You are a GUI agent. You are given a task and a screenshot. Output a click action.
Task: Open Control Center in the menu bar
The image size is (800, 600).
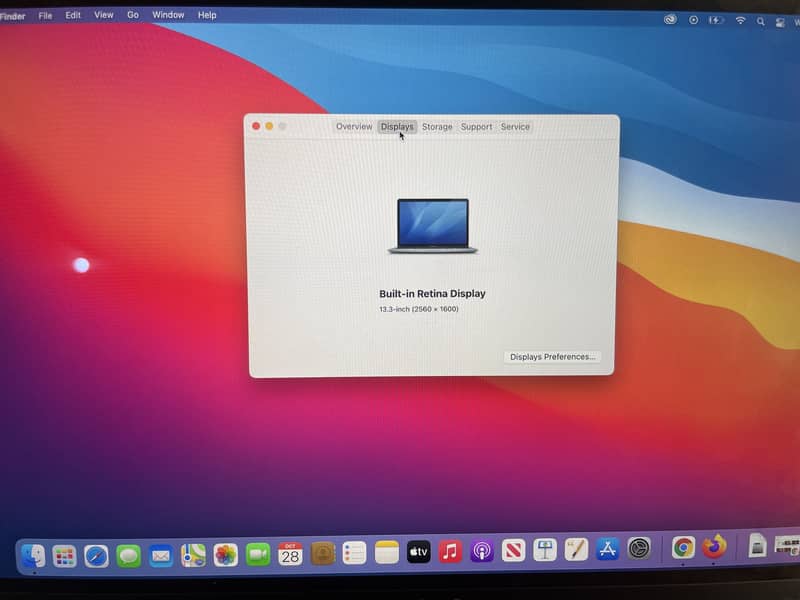[x=780, y=22]
